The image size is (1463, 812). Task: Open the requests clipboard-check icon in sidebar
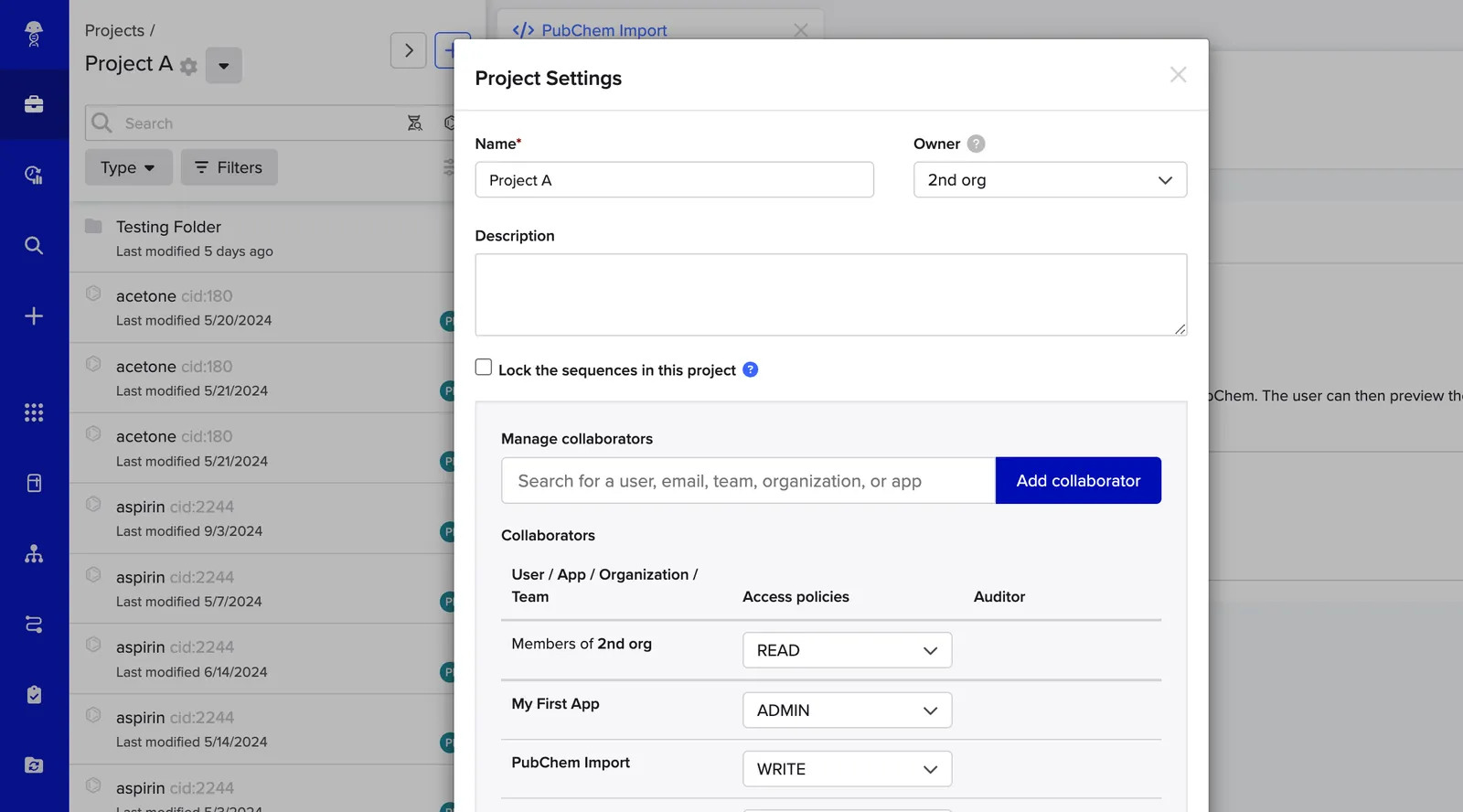click(34, 695)
